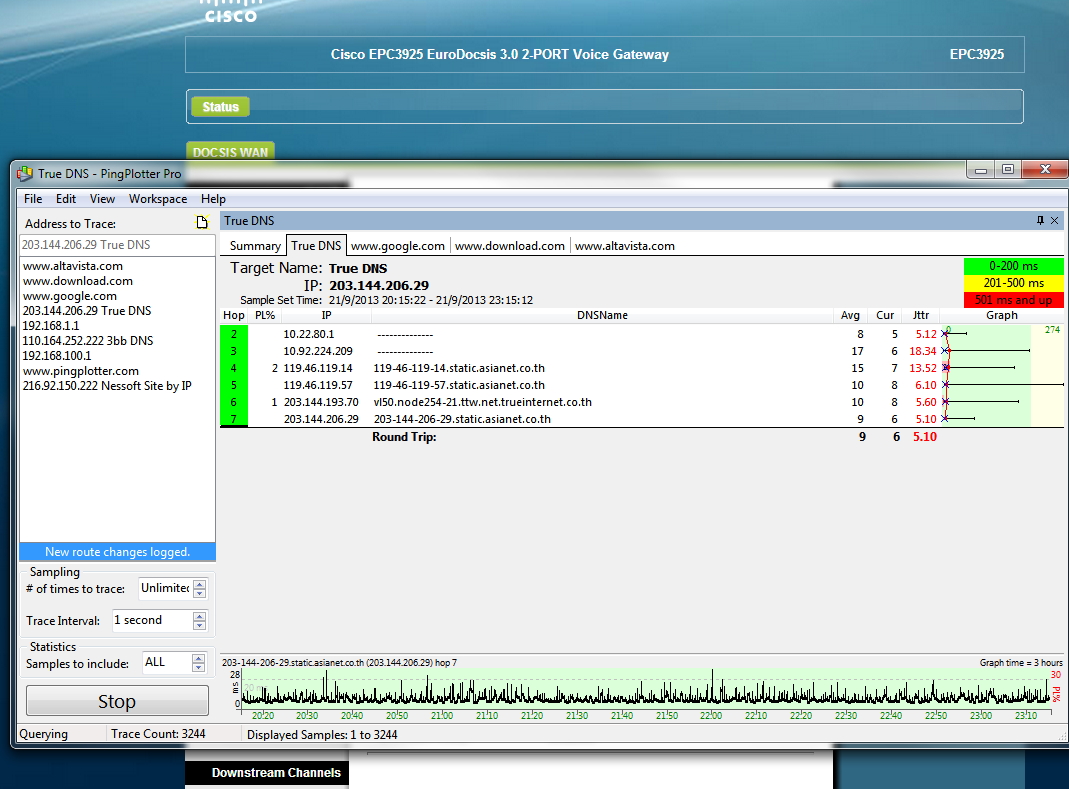
Task: Click the green 0-200 ms legend swatch
Action: point(1013,266)
